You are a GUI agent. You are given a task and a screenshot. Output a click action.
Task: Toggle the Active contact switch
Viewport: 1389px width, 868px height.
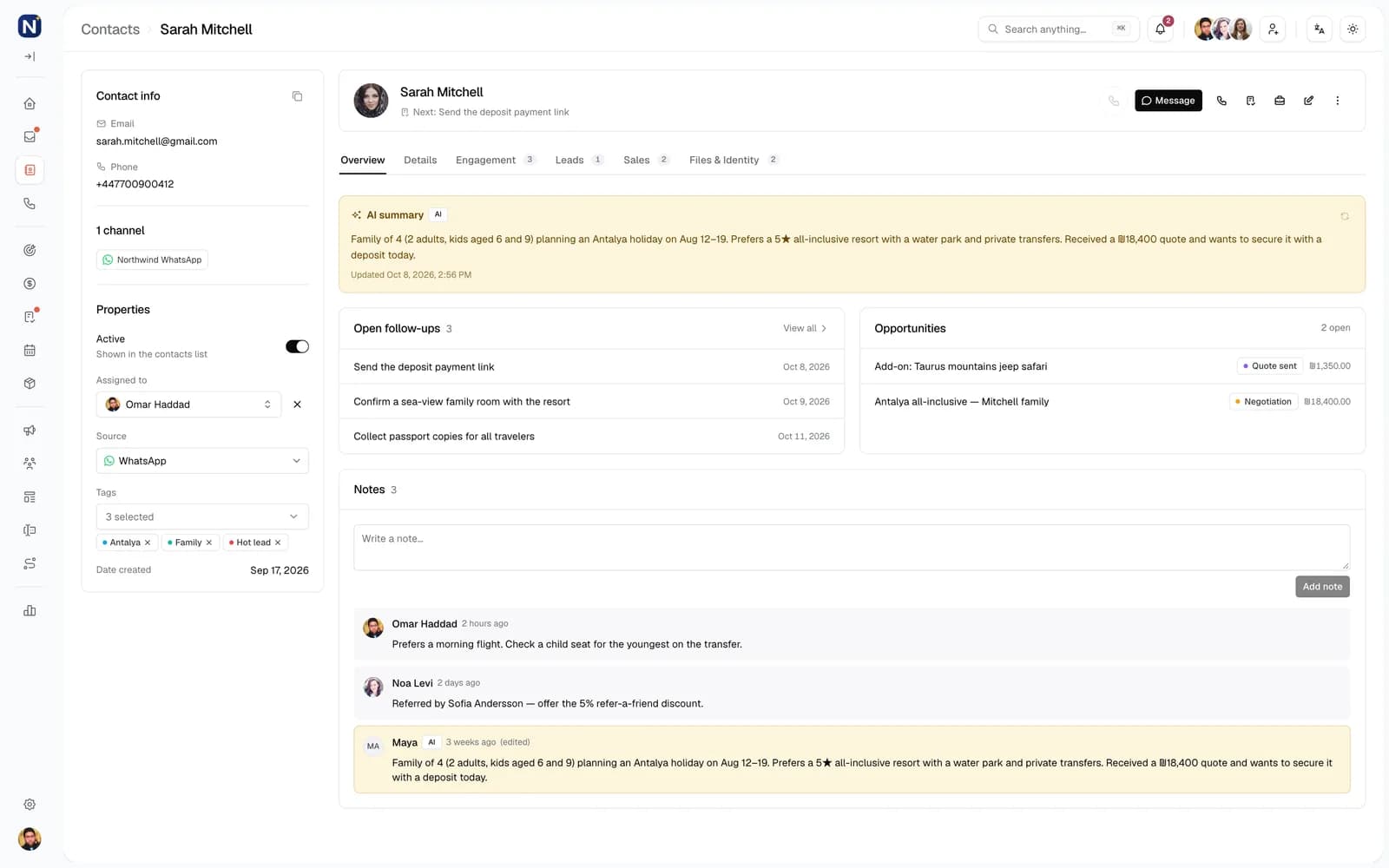pos(297,346)
